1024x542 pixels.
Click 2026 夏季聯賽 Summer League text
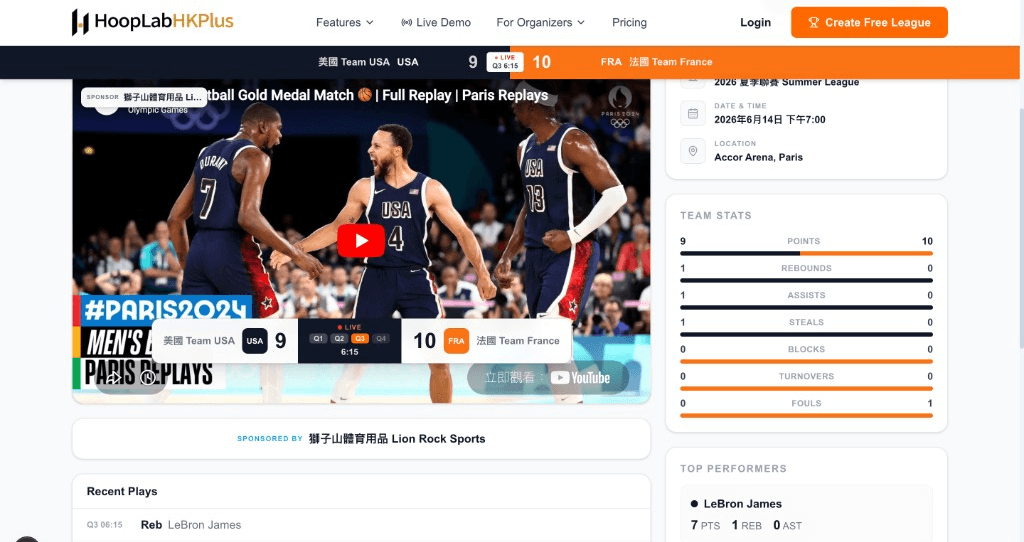[x=786, y=82]
